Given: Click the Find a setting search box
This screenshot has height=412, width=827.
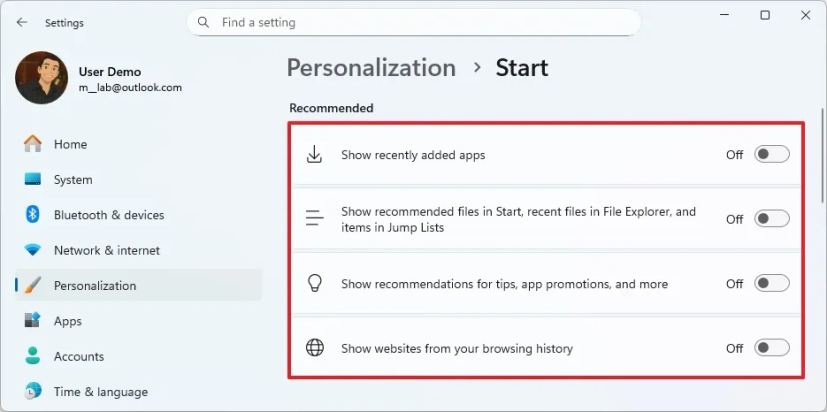Looking at the screenshot, I should [x=420, y=22].
